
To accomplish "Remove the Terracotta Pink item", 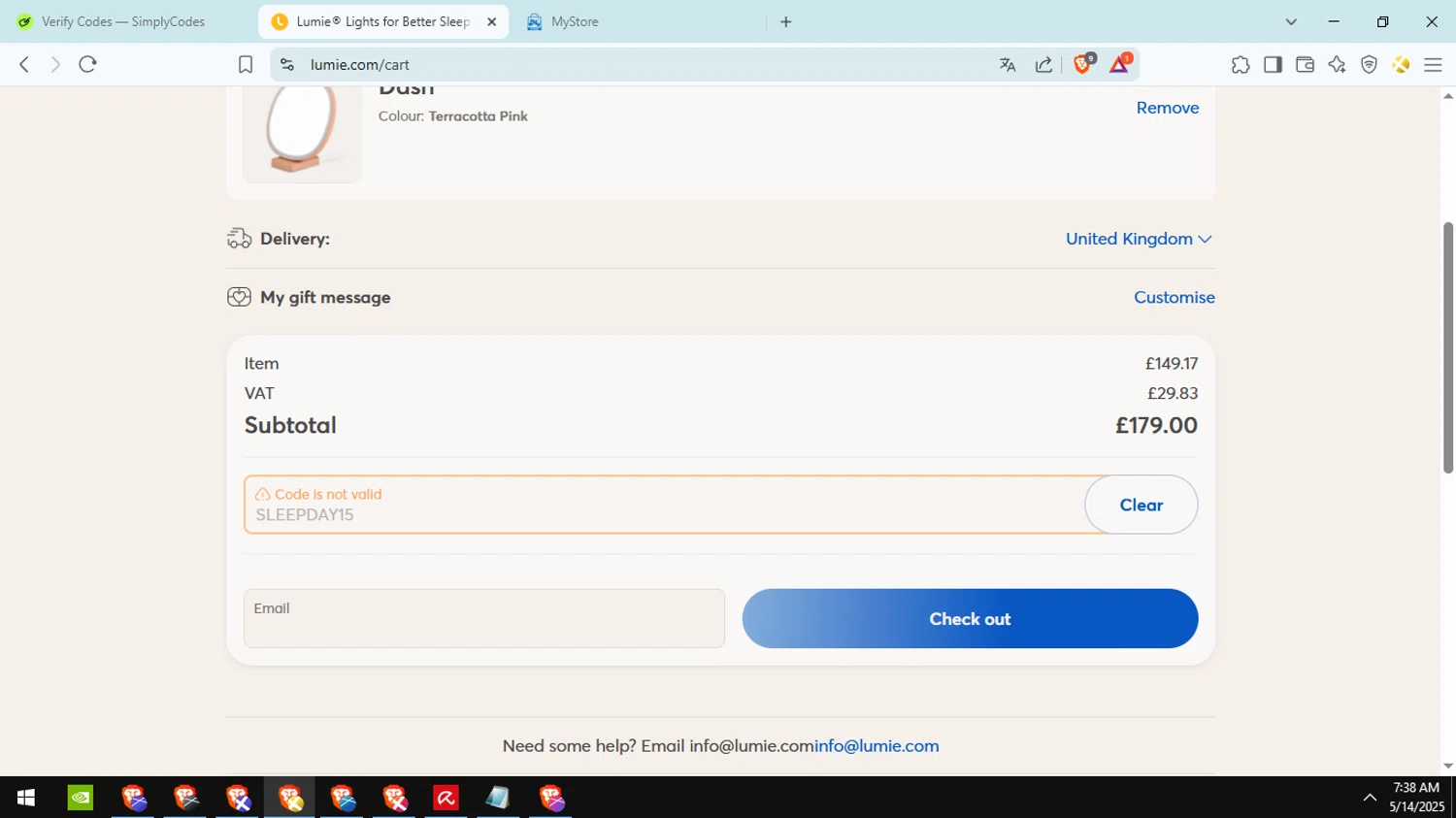I will point(1168,108).
